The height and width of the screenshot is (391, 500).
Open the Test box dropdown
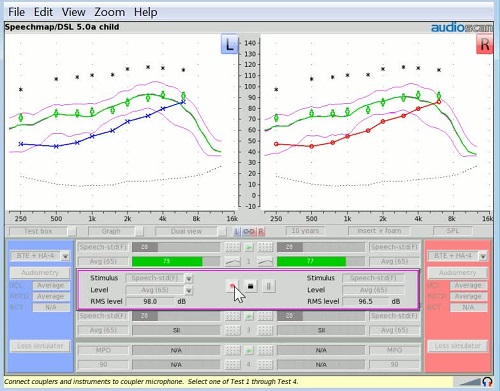(x=43, y=231)
